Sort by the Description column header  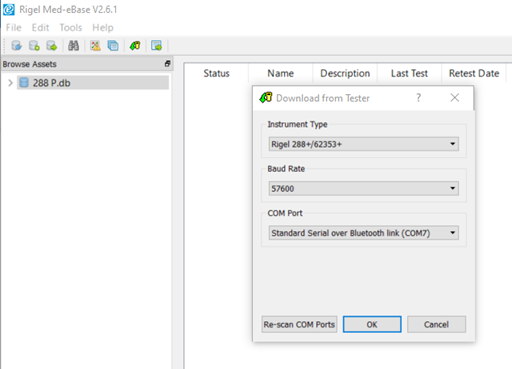345,73
